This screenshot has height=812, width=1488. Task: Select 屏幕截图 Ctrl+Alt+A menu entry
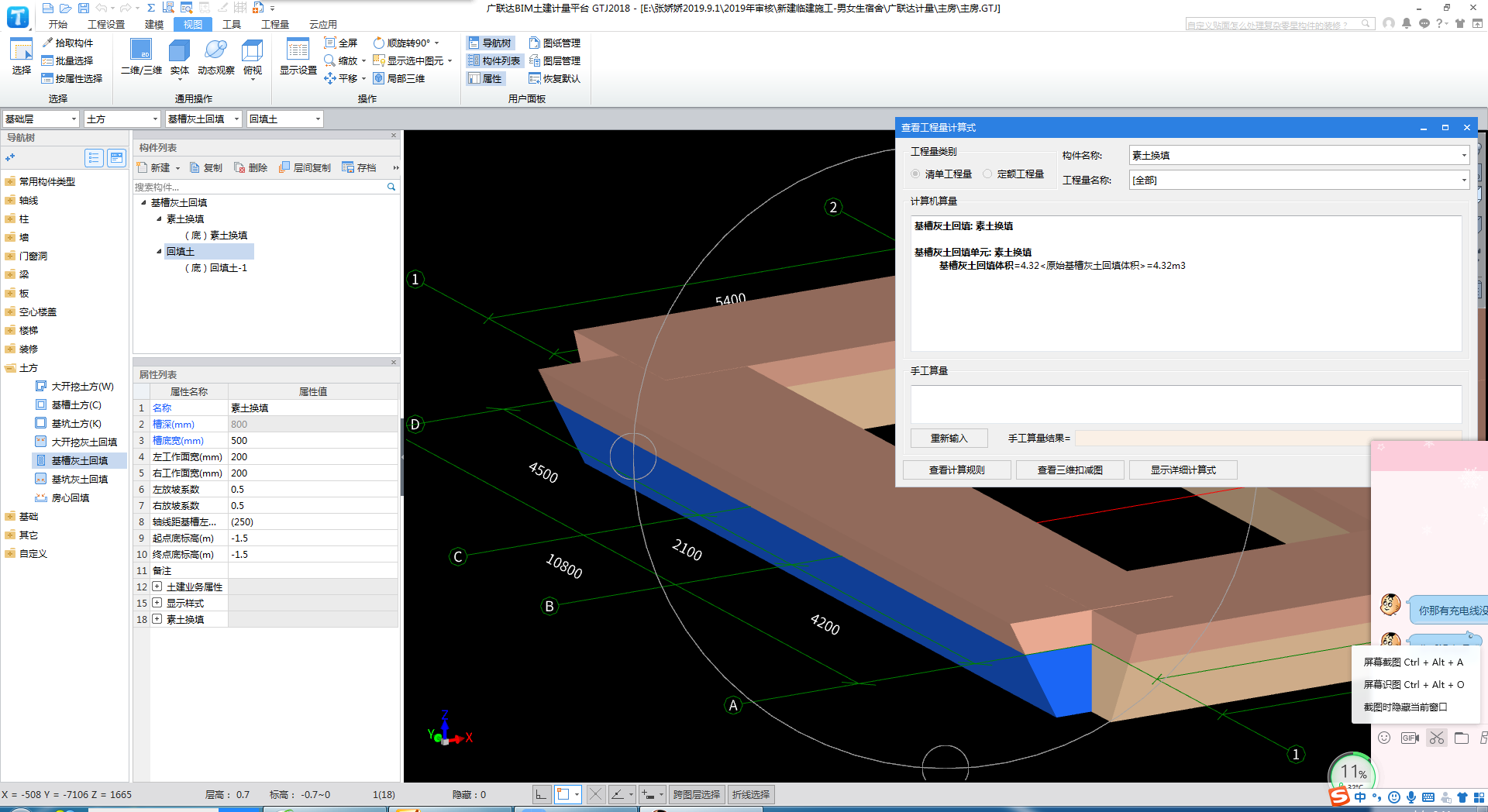pyautogui.click(x=1414, y=662)
